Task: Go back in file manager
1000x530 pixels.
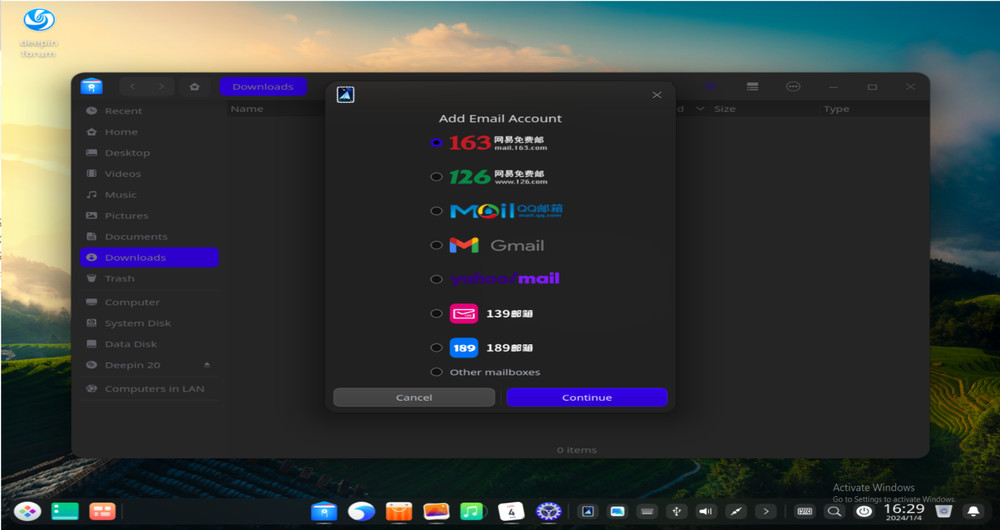Action: (133, 87)
